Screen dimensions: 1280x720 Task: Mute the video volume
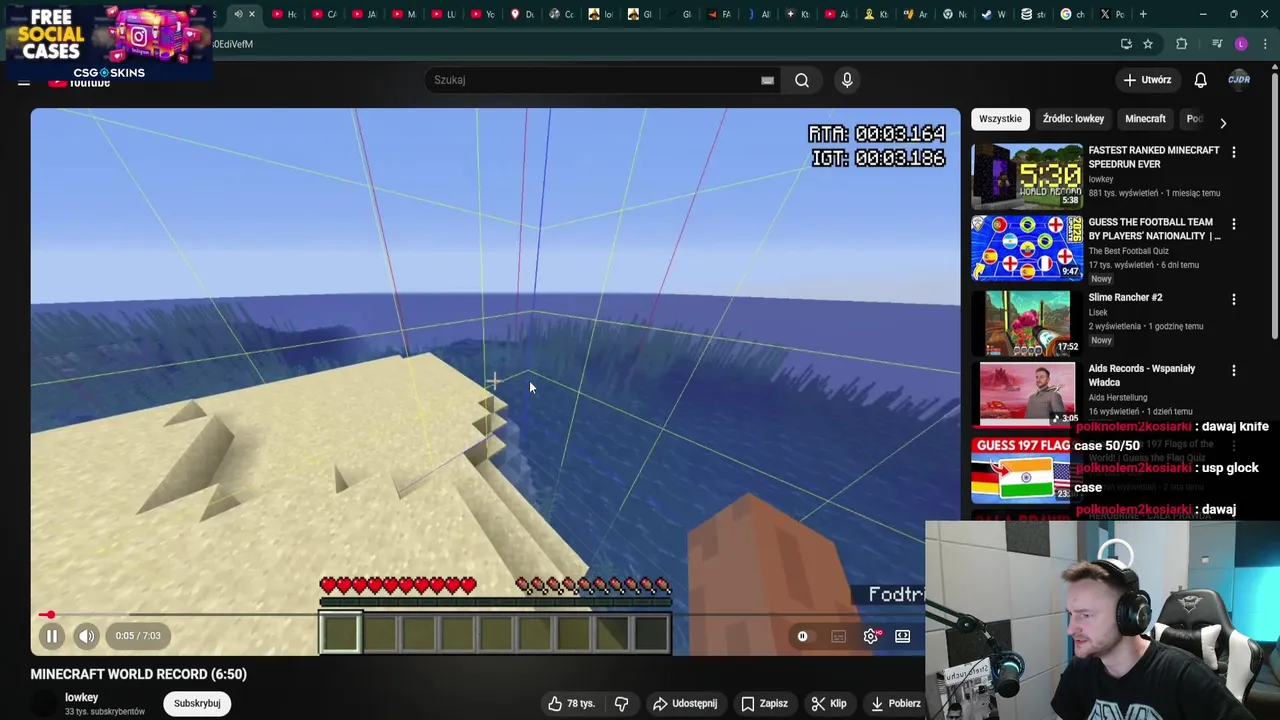pos(87,636)
